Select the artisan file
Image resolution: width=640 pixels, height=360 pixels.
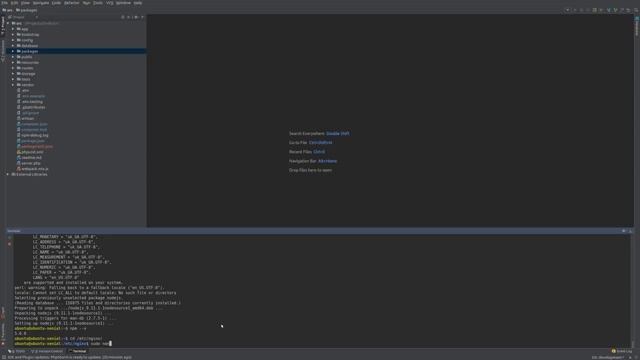click(x=28, y=118)
